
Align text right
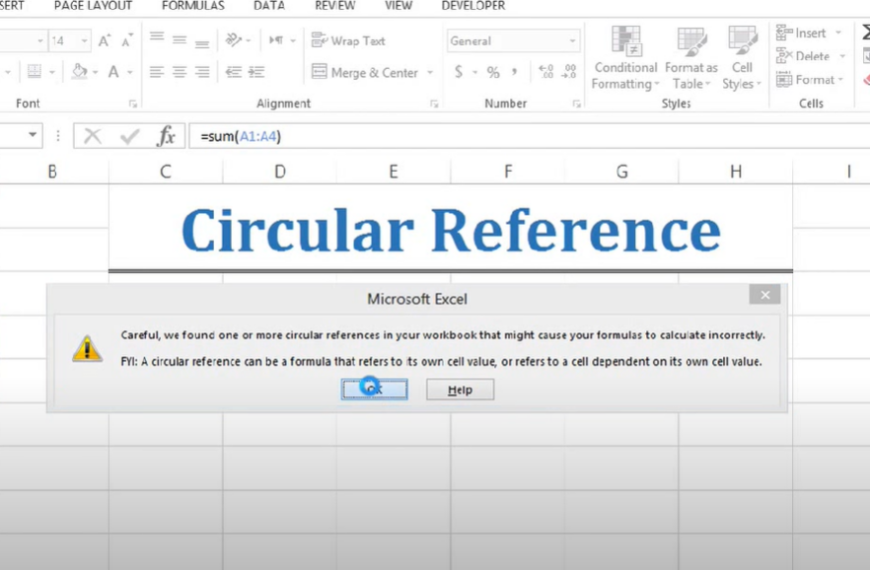[x=202, y=72]
